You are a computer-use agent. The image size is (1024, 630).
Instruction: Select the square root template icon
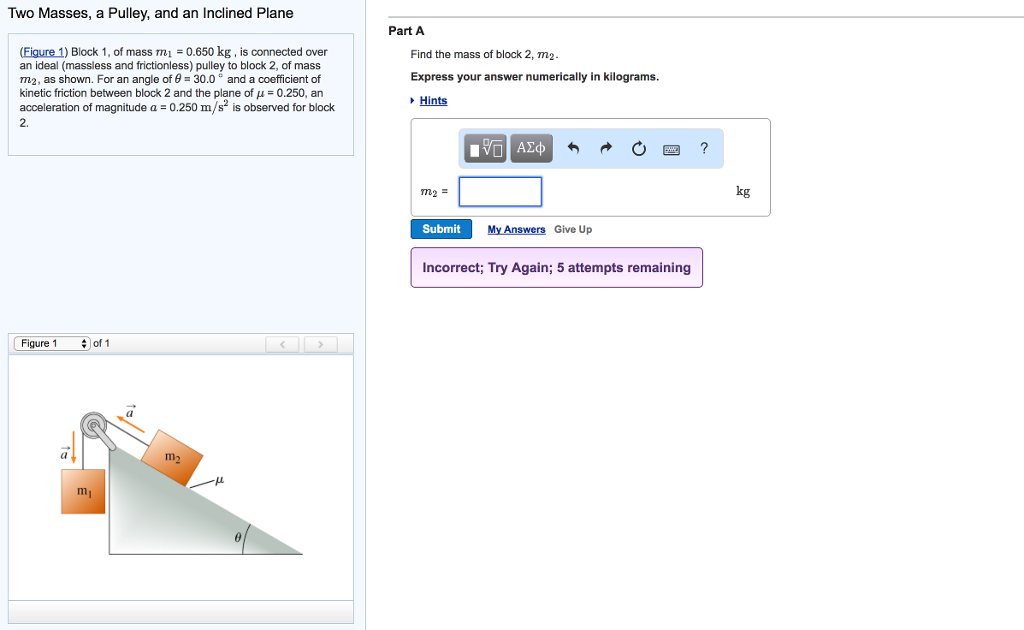pos(487,148)
